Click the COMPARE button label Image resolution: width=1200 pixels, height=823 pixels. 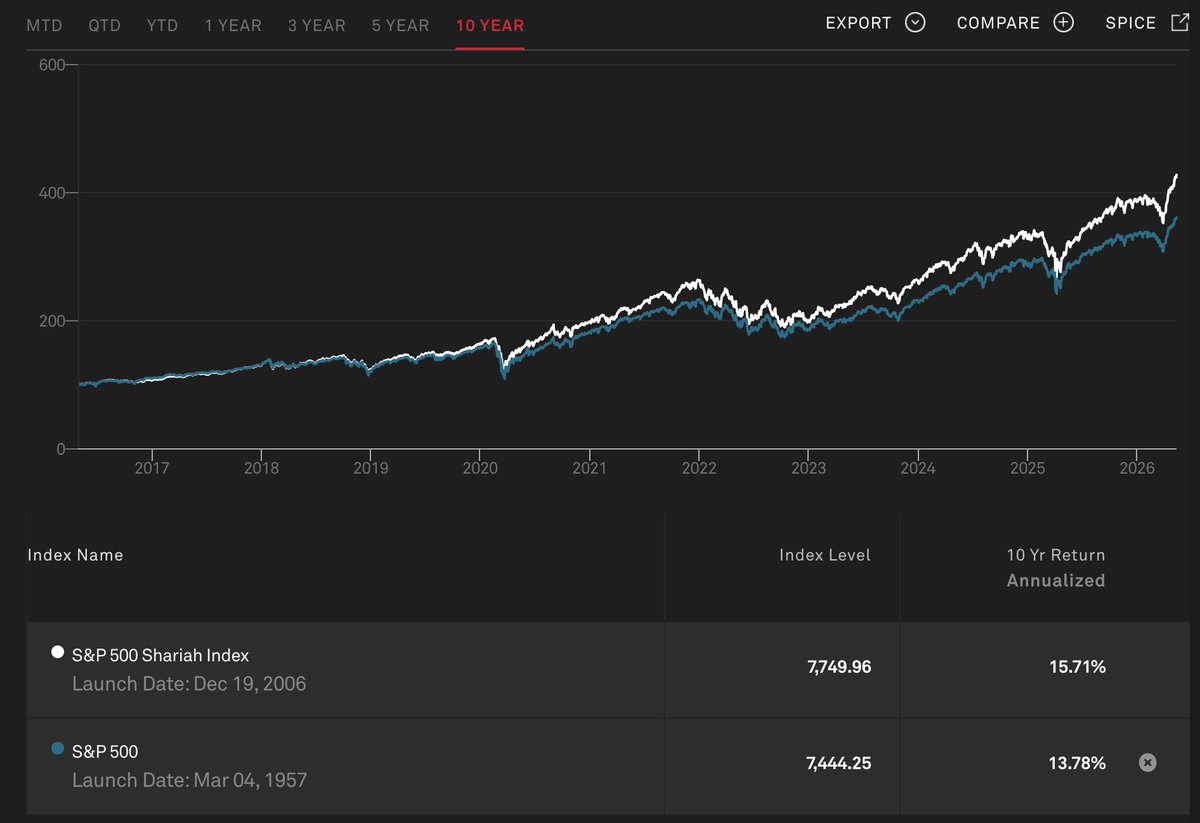tap(998, 23)
